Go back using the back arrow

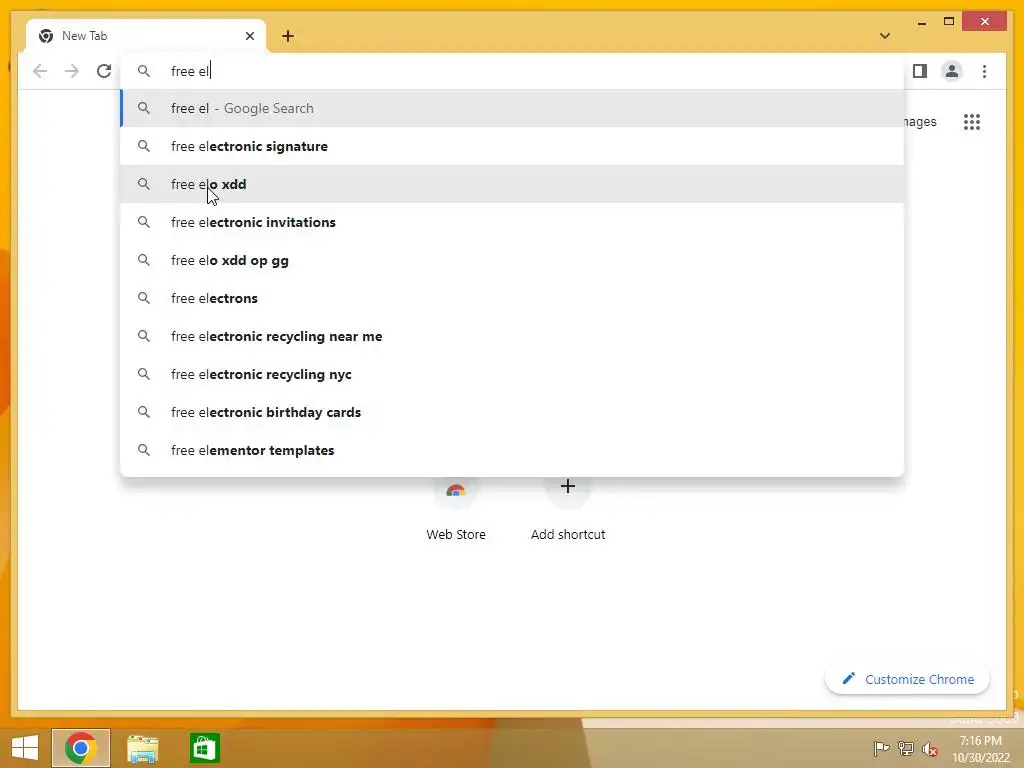(x=40, y=71)
